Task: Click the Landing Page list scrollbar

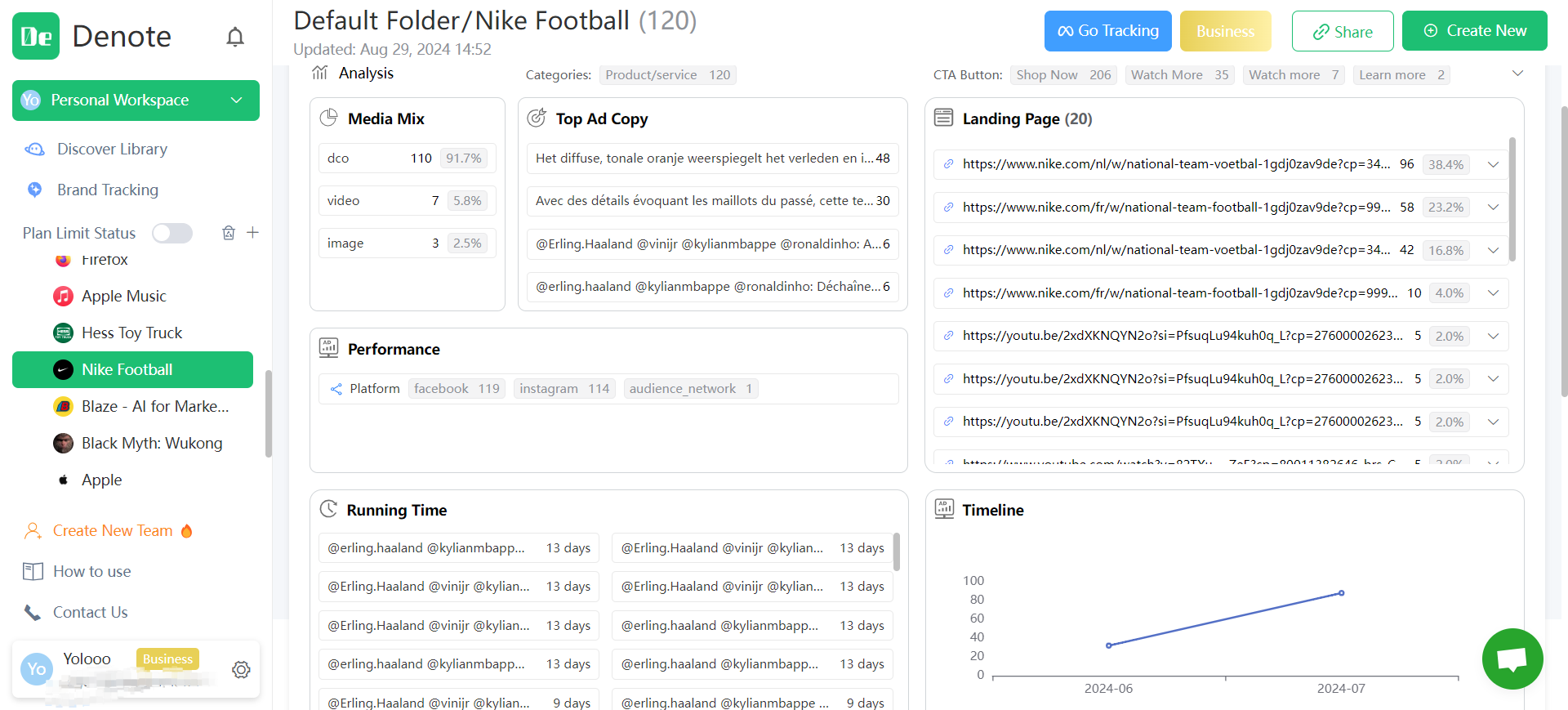Action: click(1512, 200)
